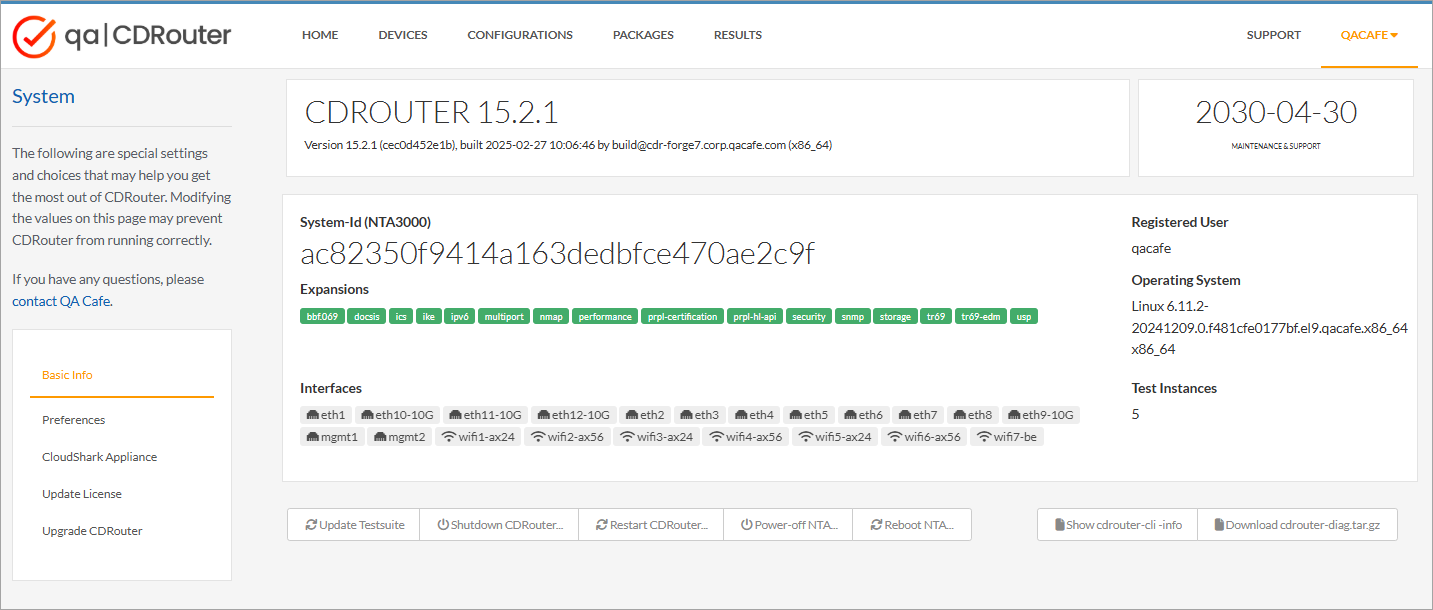The height and width of the screenshot is (610, 1433).
Task: Open CloudShark Appliance section
Action: 99,457
